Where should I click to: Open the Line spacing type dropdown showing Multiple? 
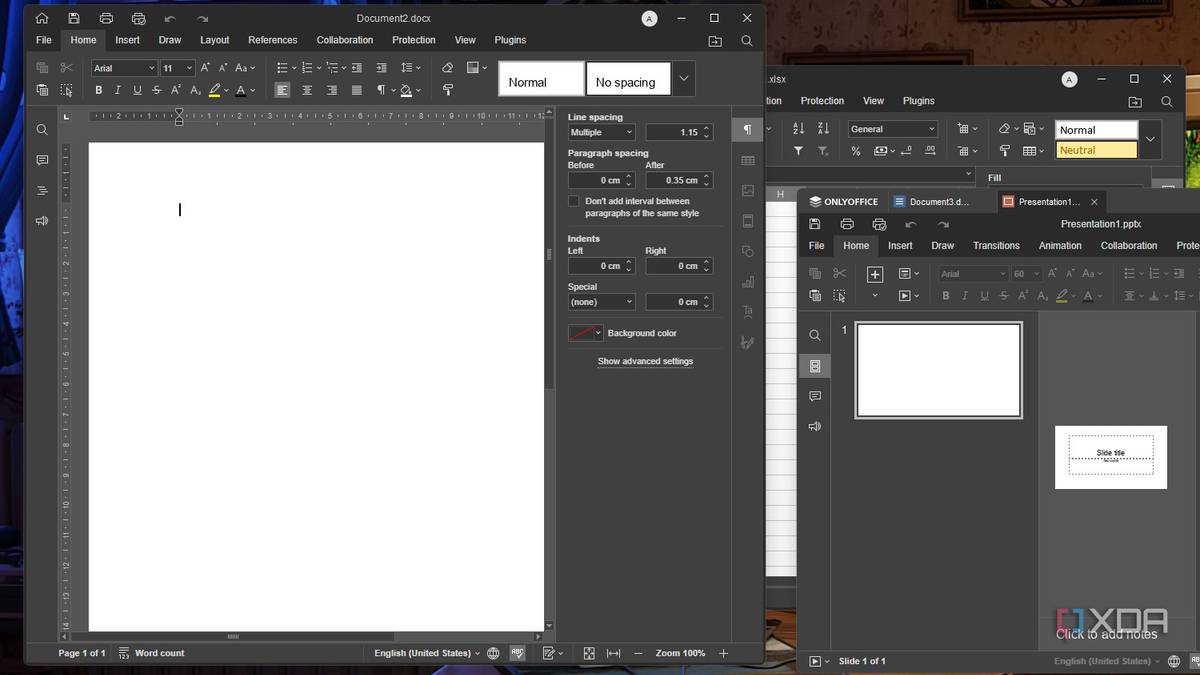[x=602, y=132]
